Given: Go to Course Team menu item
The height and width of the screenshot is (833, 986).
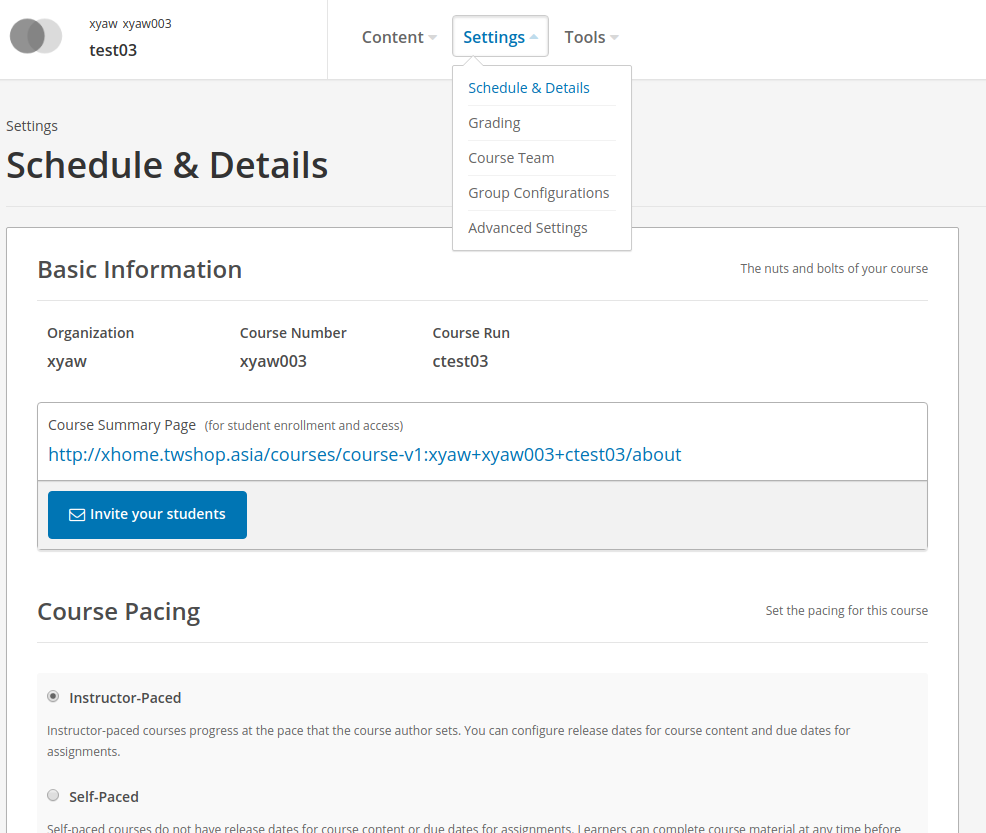Looking at the screenshot, I should pyautogui.click(x=511, y=158).
